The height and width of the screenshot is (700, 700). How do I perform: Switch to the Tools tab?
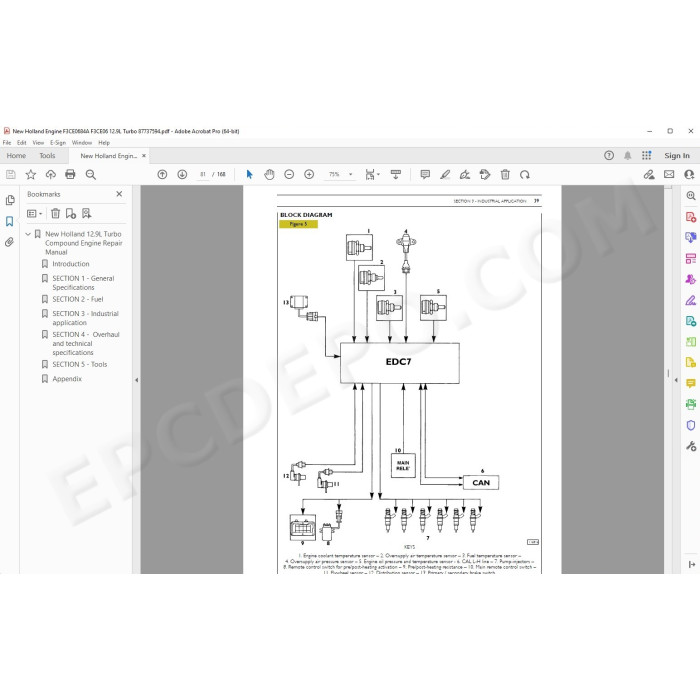point(47,156)
